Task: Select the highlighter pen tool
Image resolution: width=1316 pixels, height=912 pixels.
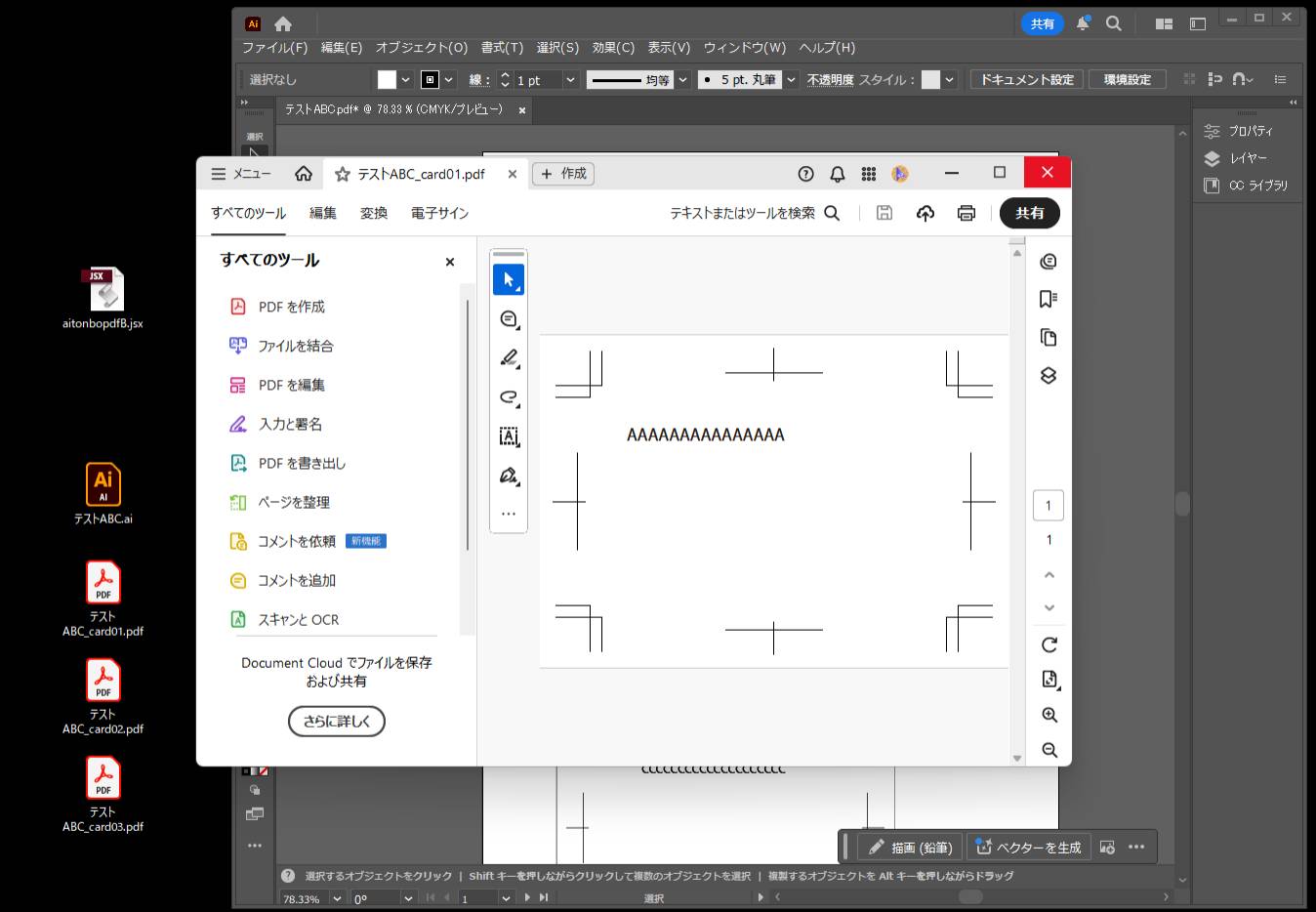Action: [508, 358]
